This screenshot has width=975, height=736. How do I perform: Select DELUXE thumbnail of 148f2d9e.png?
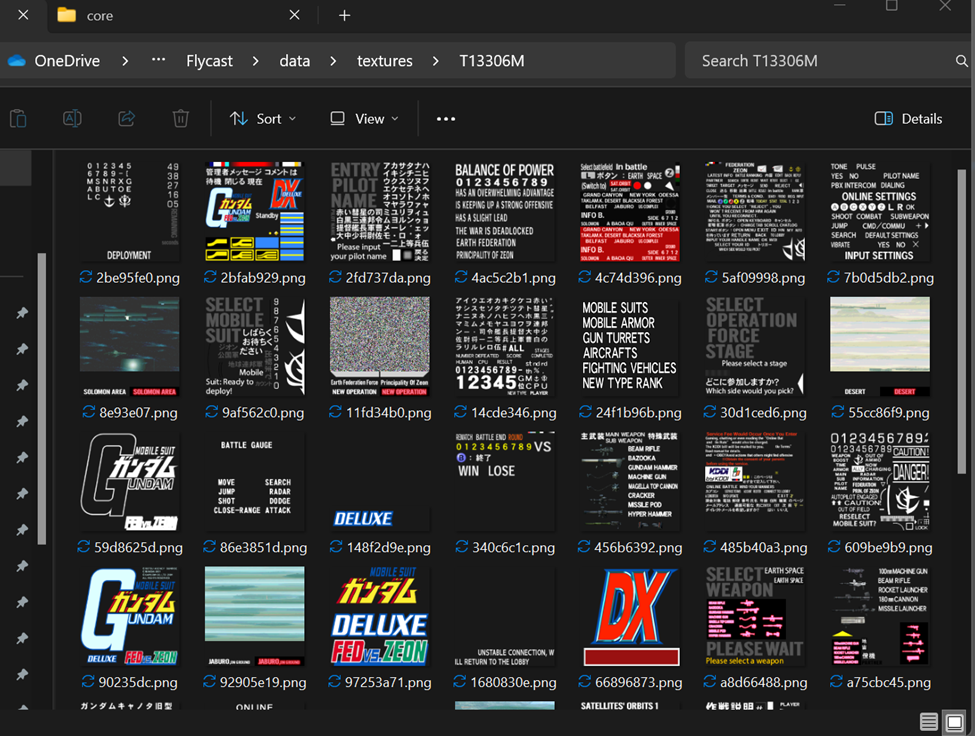pyautogui.click(x=379, y=481)
